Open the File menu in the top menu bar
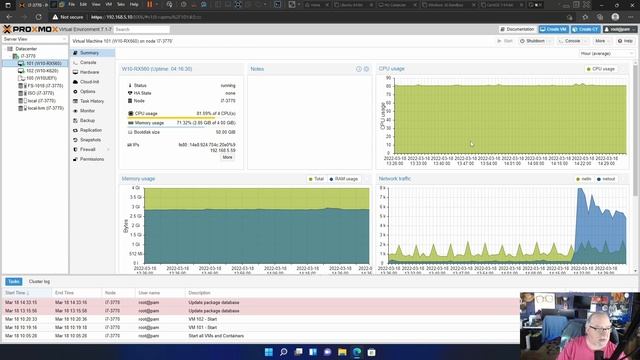Viewport: 640px width, 360px height. (x=71, y=4)
